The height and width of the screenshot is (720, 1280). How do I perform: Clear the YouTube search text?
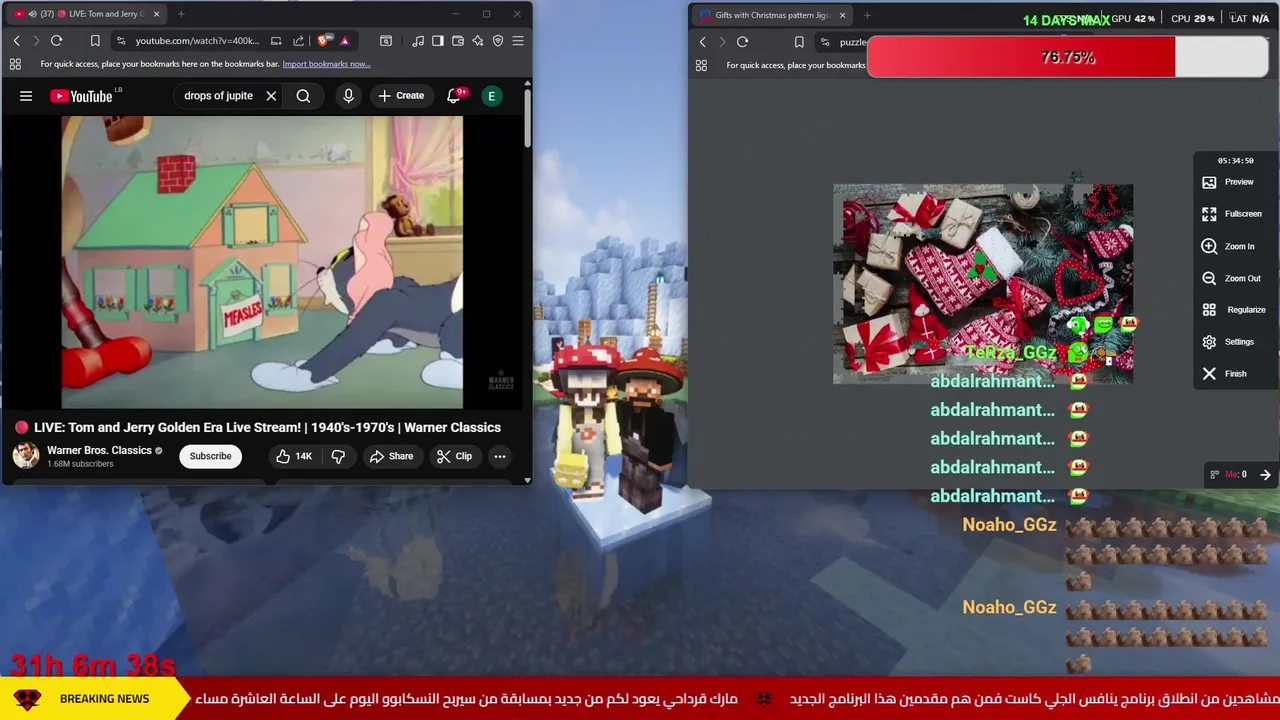(271, 96)
